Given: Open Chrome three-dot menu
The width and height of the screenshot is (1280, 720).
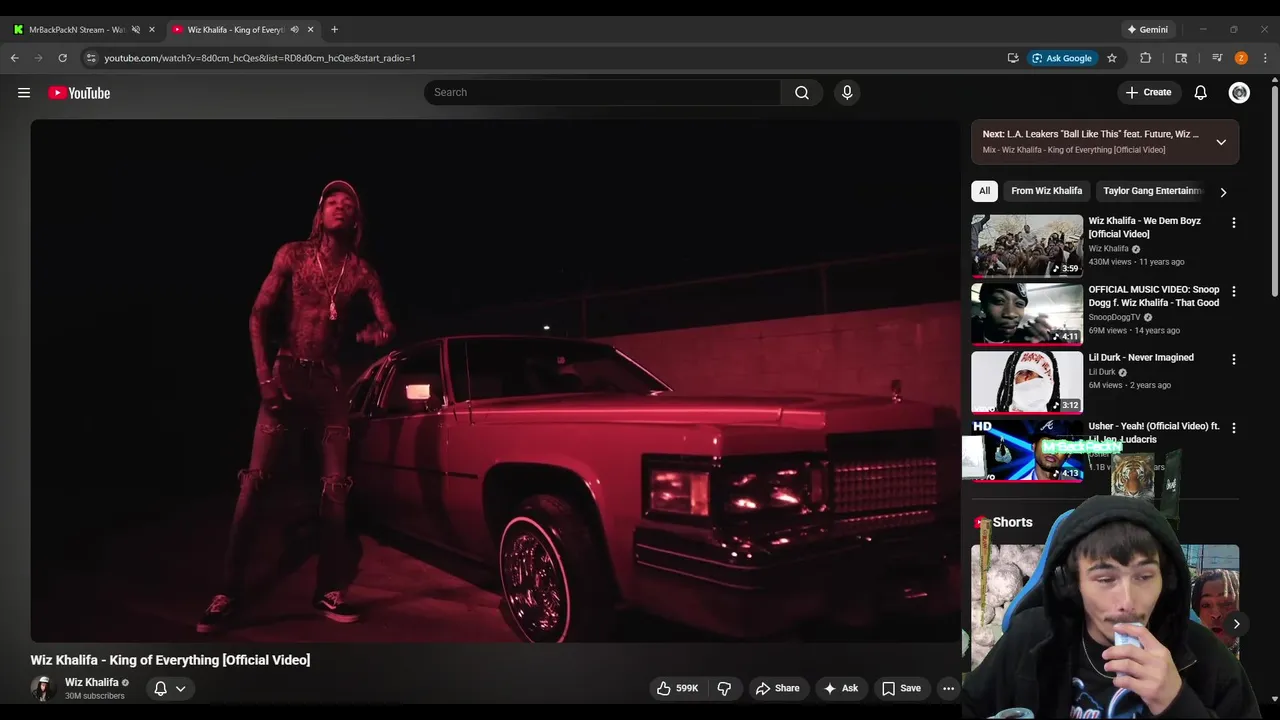Looking at the screenshot, I should [1265, 58].
